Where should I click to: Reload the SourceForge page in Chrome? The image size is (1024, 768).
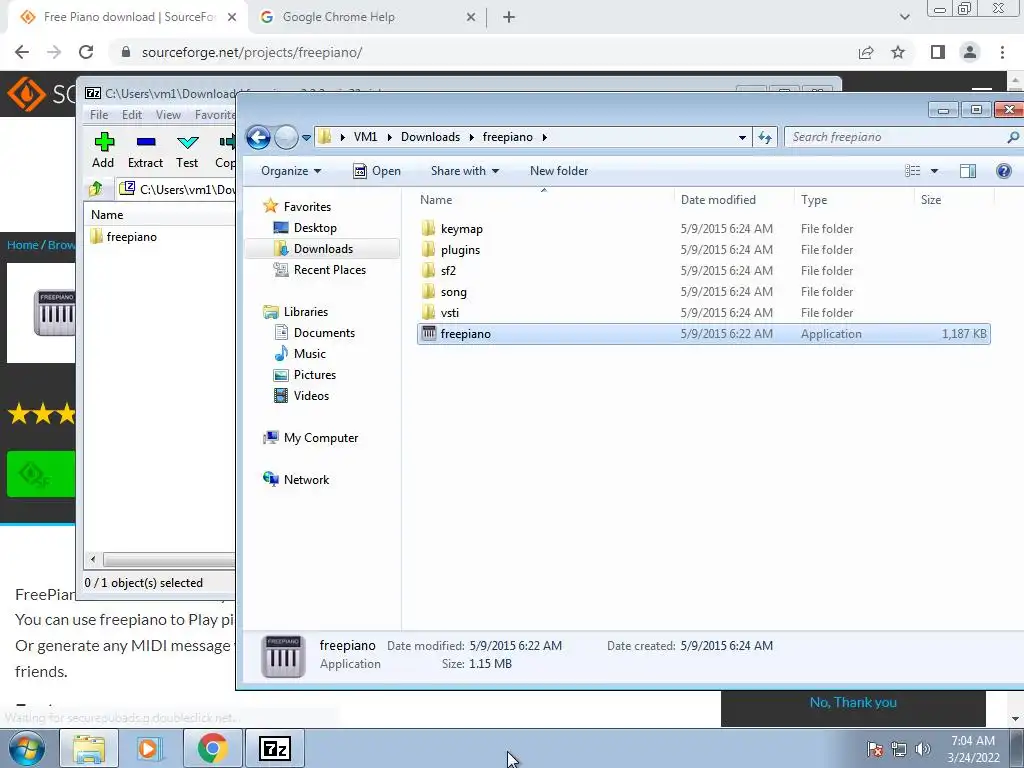coord(86,52)
